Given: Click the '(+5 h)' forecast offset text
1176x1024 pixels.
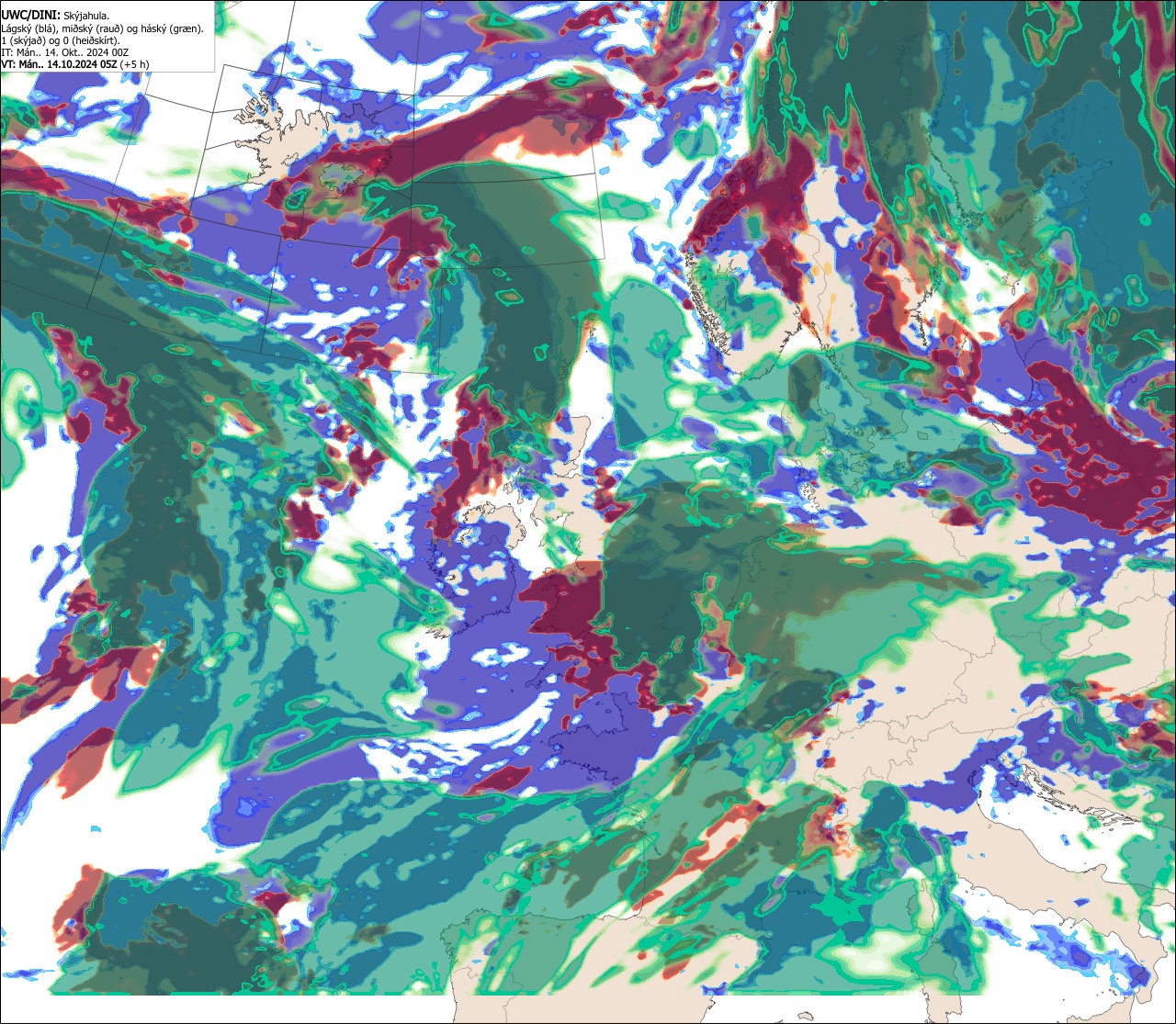Looking at the screenshot, I should pyautogui.click(x=135, y=64).
